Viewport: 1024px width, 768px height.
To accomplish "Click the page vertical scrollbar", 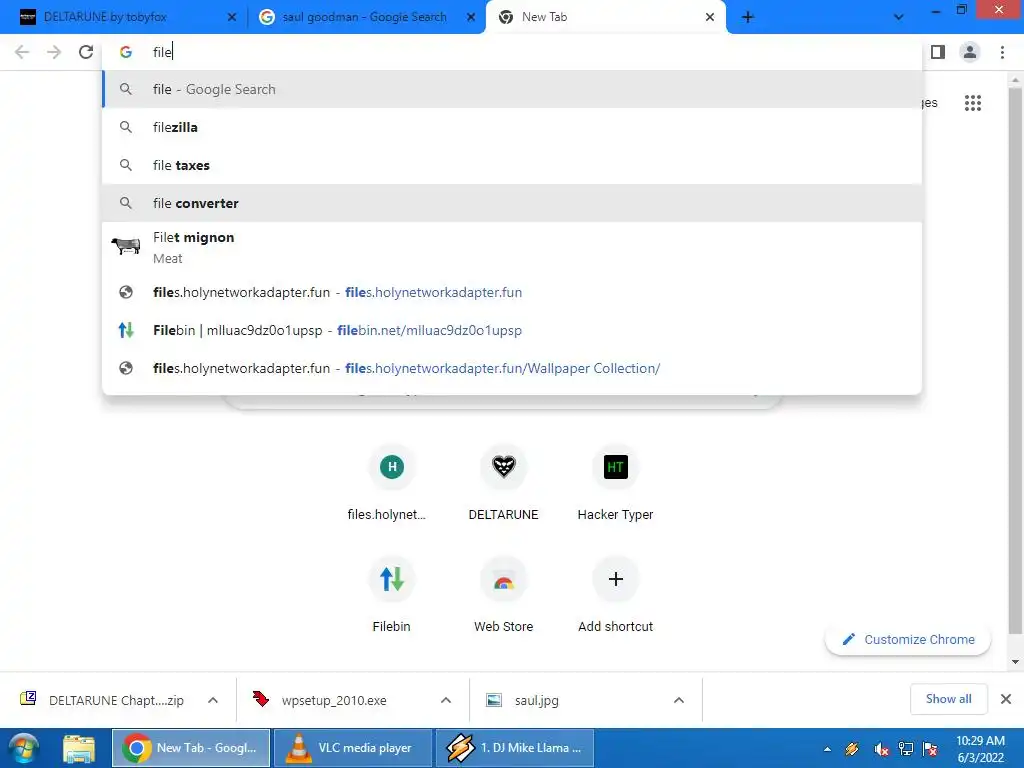I will 1015,360.
